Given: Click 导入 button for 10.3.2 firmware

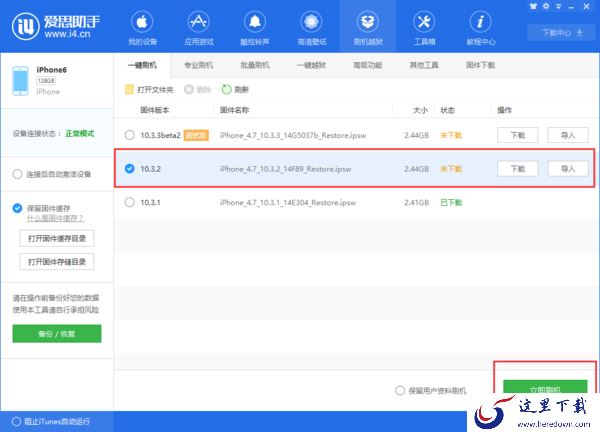Looking at the screenshot, I should click(568, 169).
